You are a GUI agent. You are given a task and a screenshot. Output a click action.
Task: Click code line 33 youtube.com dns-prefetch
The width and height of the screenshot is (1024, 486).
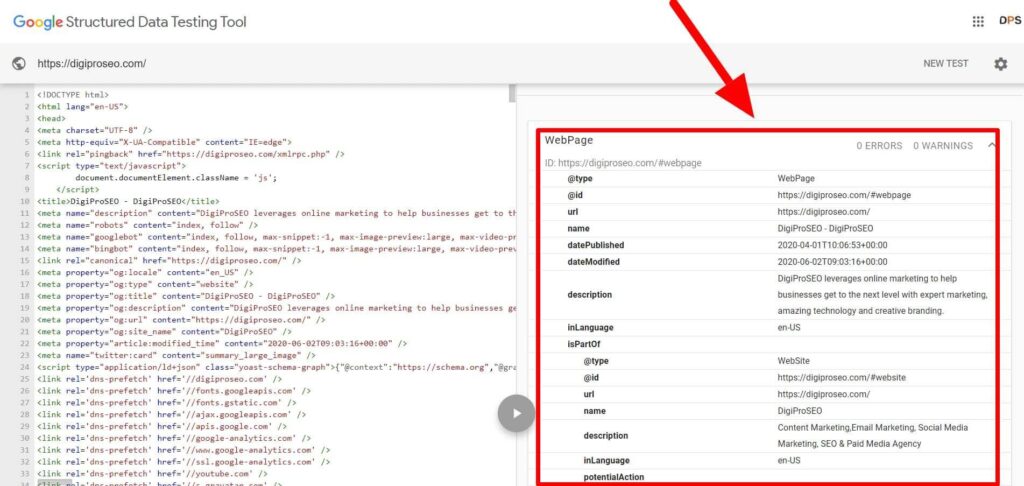tap(152, 474)
